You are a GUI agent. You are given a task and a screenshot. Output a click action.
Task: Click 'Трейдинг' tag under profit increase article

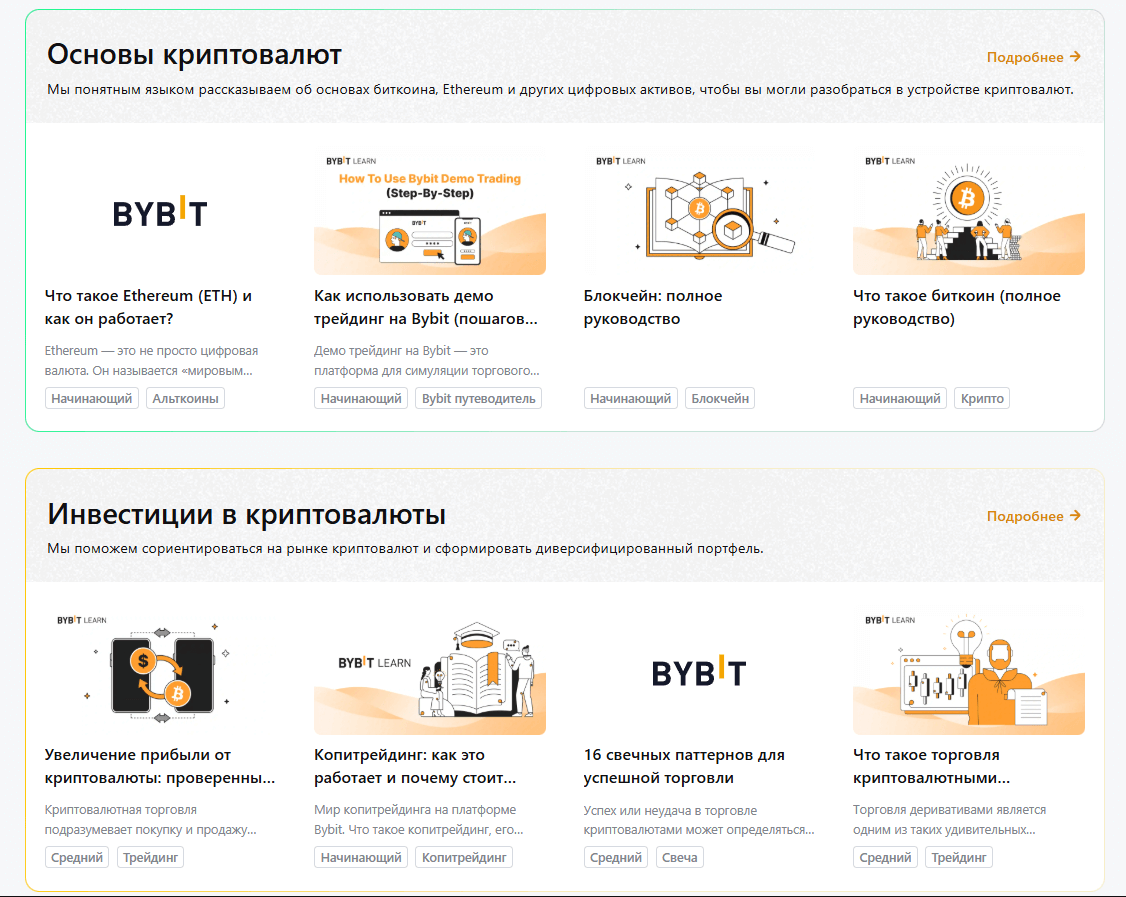click(x=150, y=858)
